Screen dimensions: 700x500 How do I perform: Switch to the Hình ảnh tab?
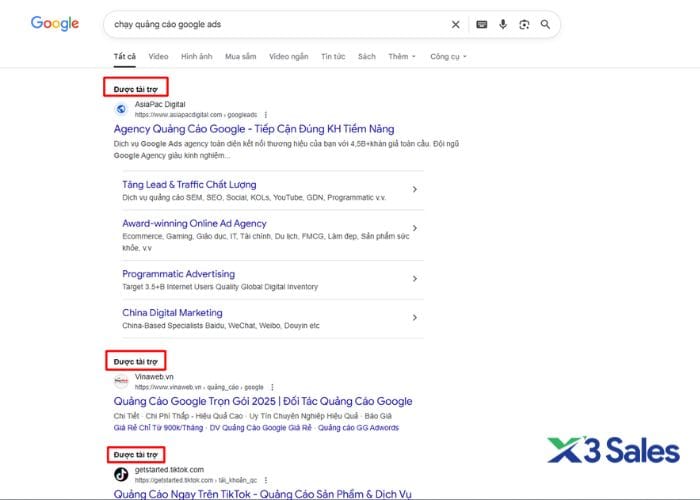click(196, 57)
